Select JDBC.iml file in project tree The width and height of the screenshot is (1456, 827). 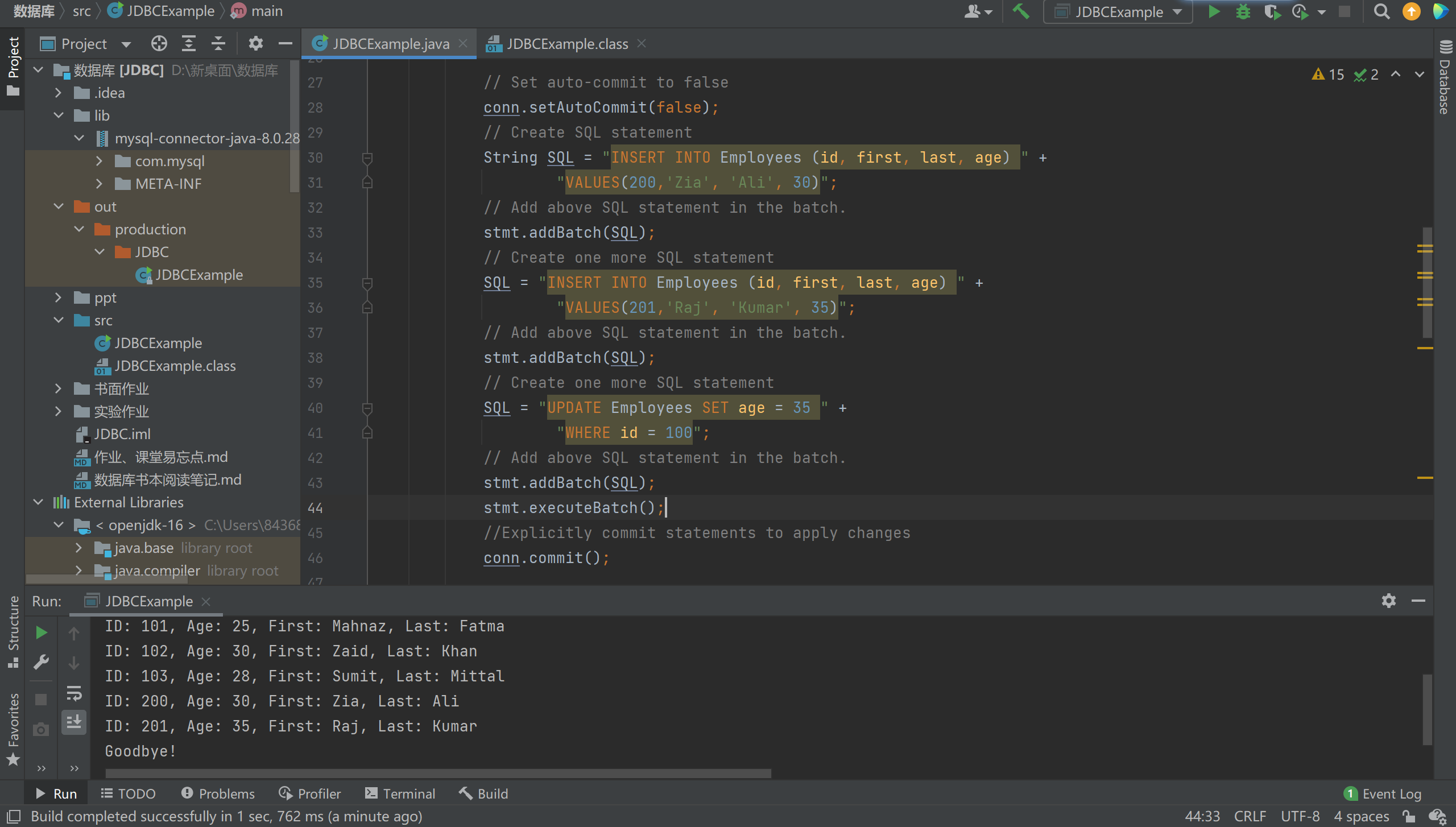coord(122,434)
